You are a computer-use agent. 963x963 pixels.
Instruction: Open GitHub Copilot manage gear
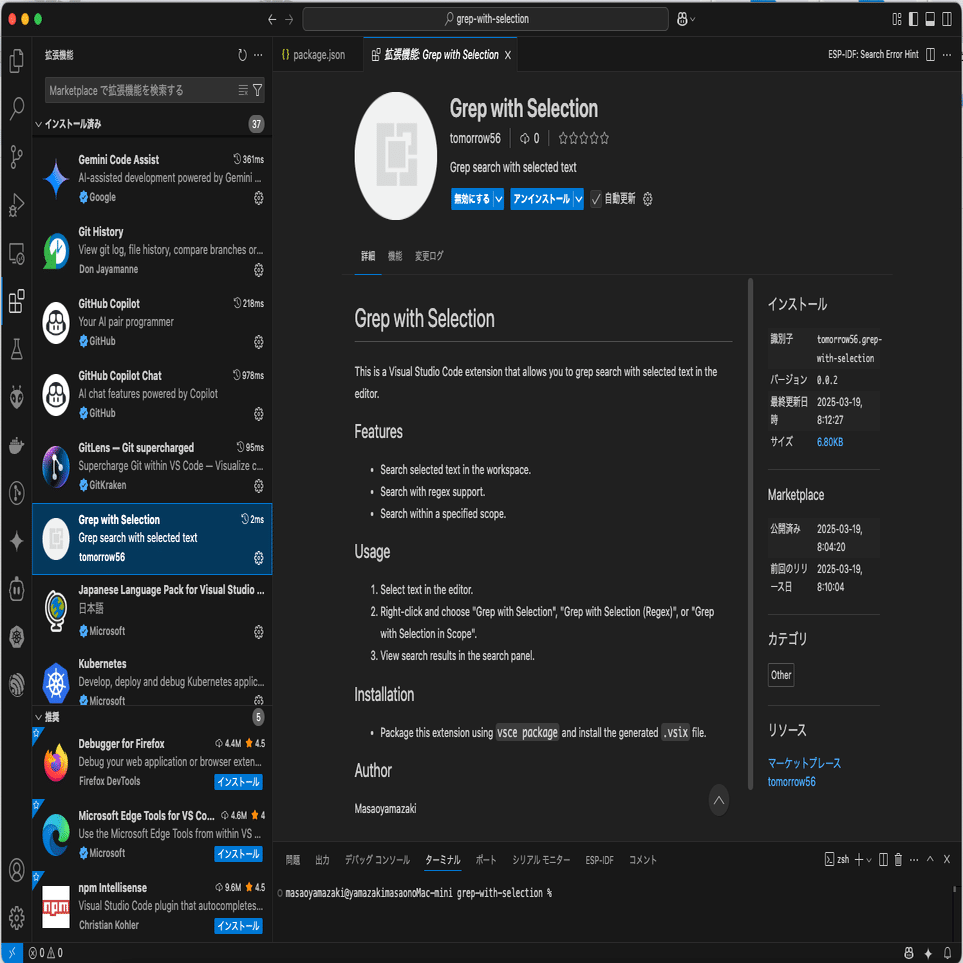point(259,341)
